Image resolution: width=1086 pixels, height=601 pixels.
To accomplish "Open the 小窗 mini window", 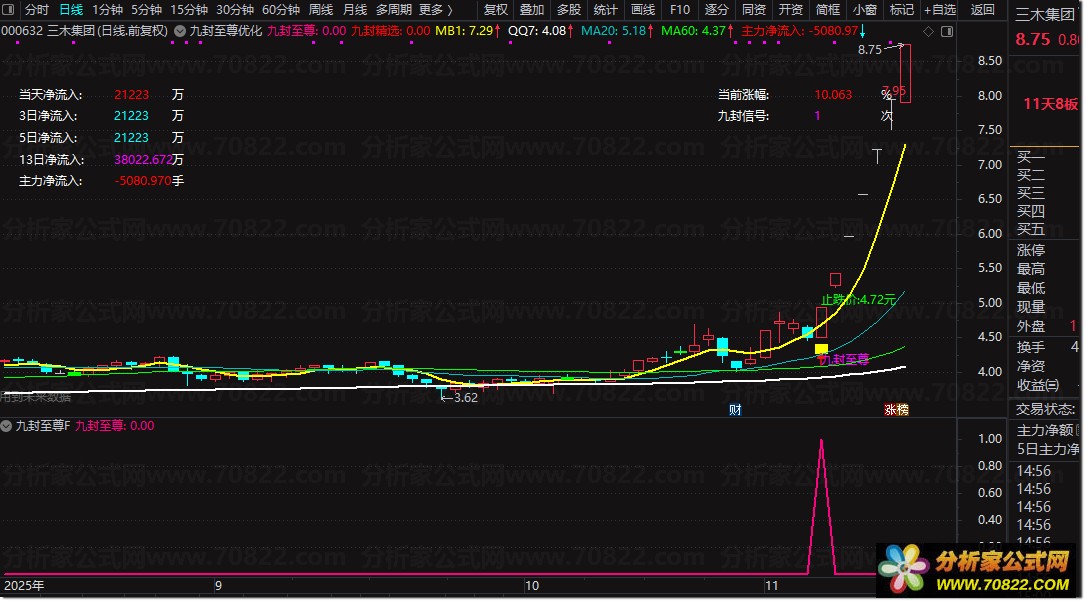I will point(864,10).
